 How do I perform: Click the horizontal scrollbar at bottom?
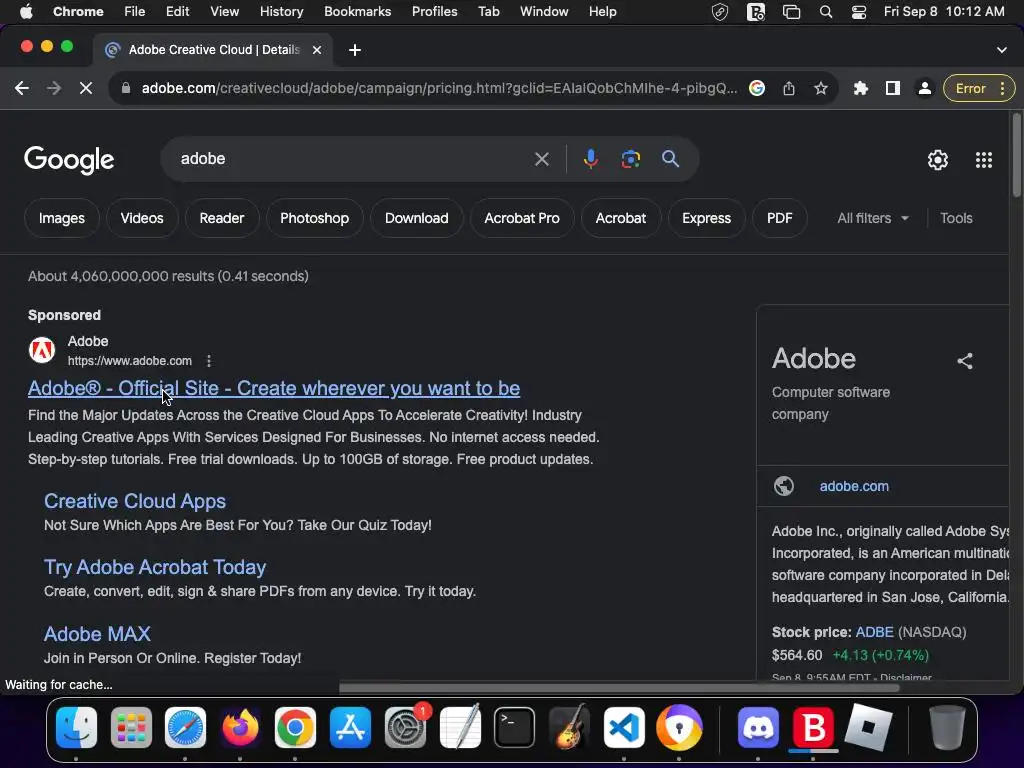coord(618,688)
